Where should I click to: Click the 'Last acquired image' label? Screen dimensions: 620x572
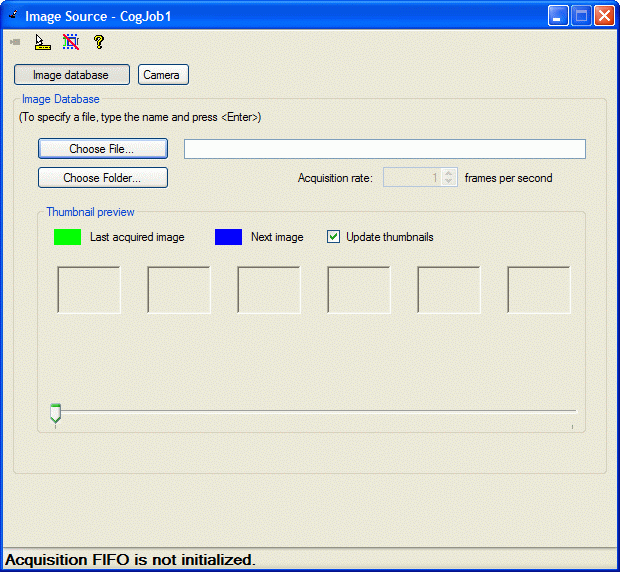137,237
